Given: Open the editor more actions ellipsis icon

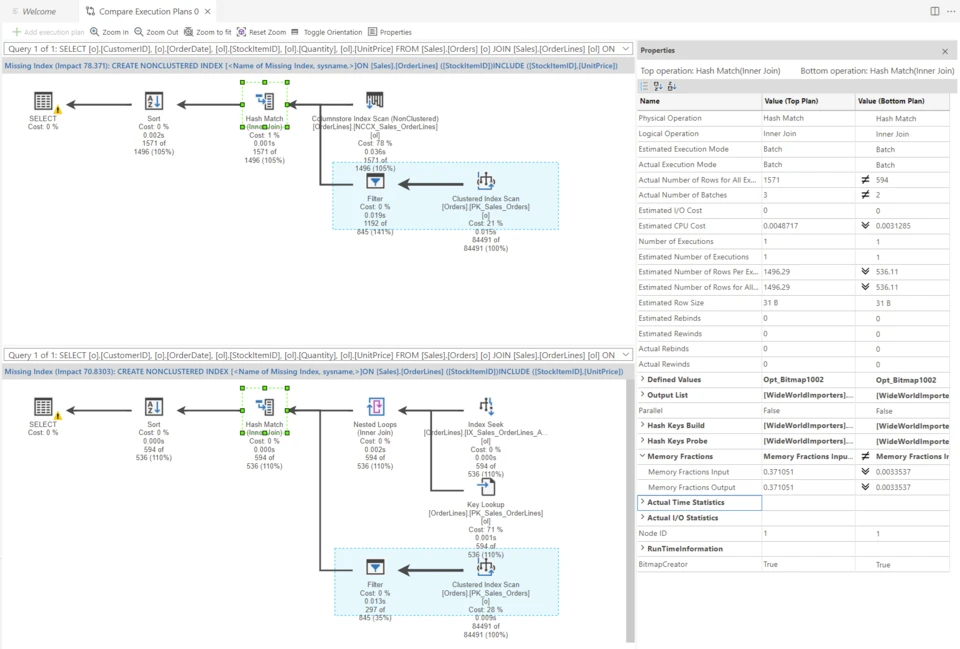Looking at the screenshot, I should (x=950, y=10).
